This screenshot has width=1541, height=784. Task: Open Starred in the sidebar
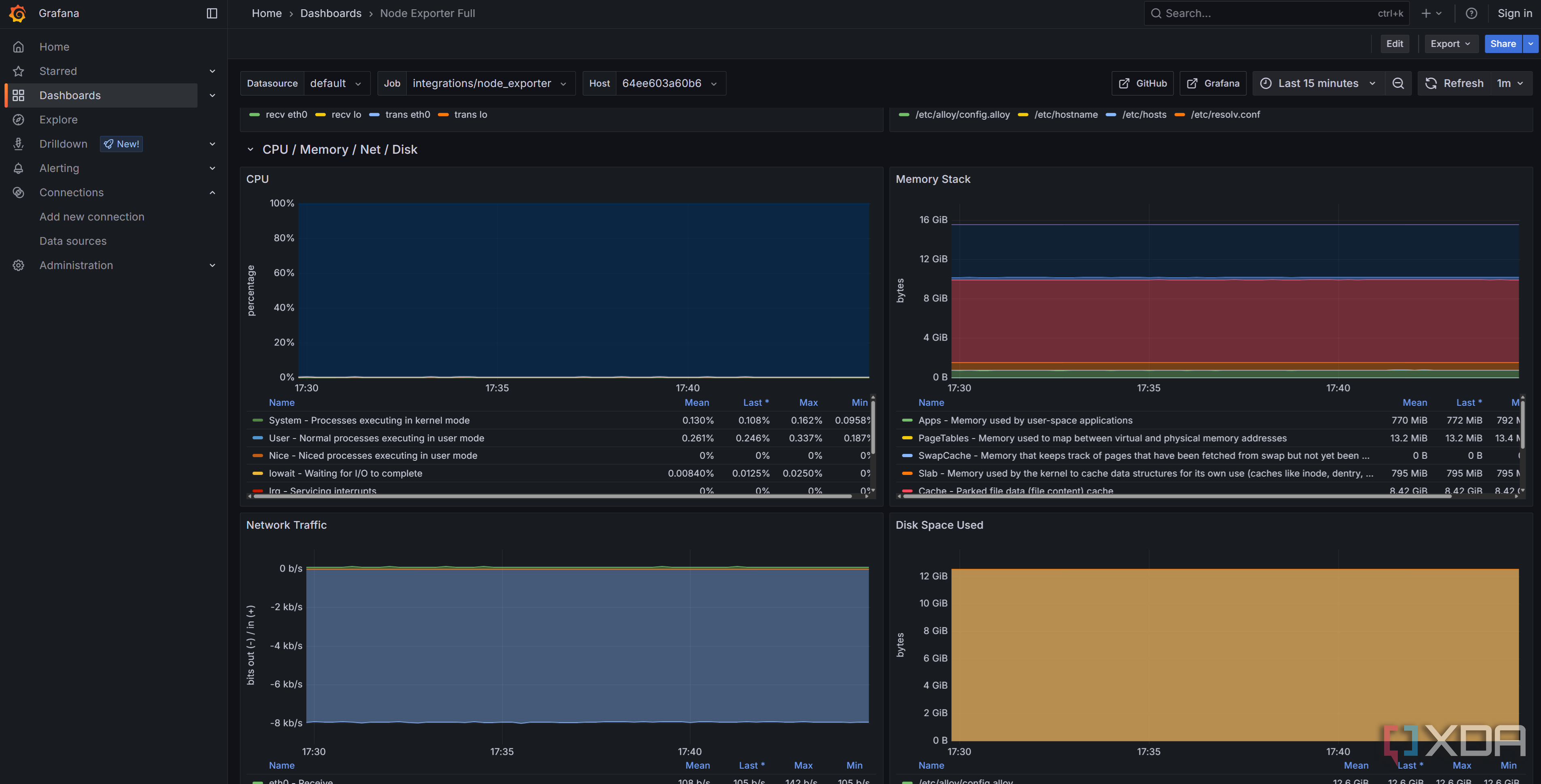tap(58, 71)
